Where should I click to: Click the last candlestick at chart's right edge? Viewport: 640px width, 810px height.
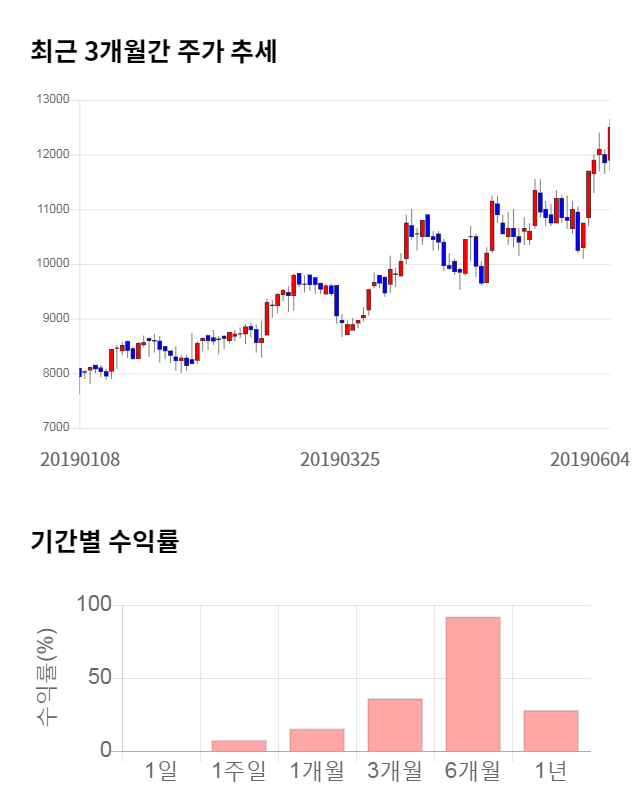tap(609, 142)
